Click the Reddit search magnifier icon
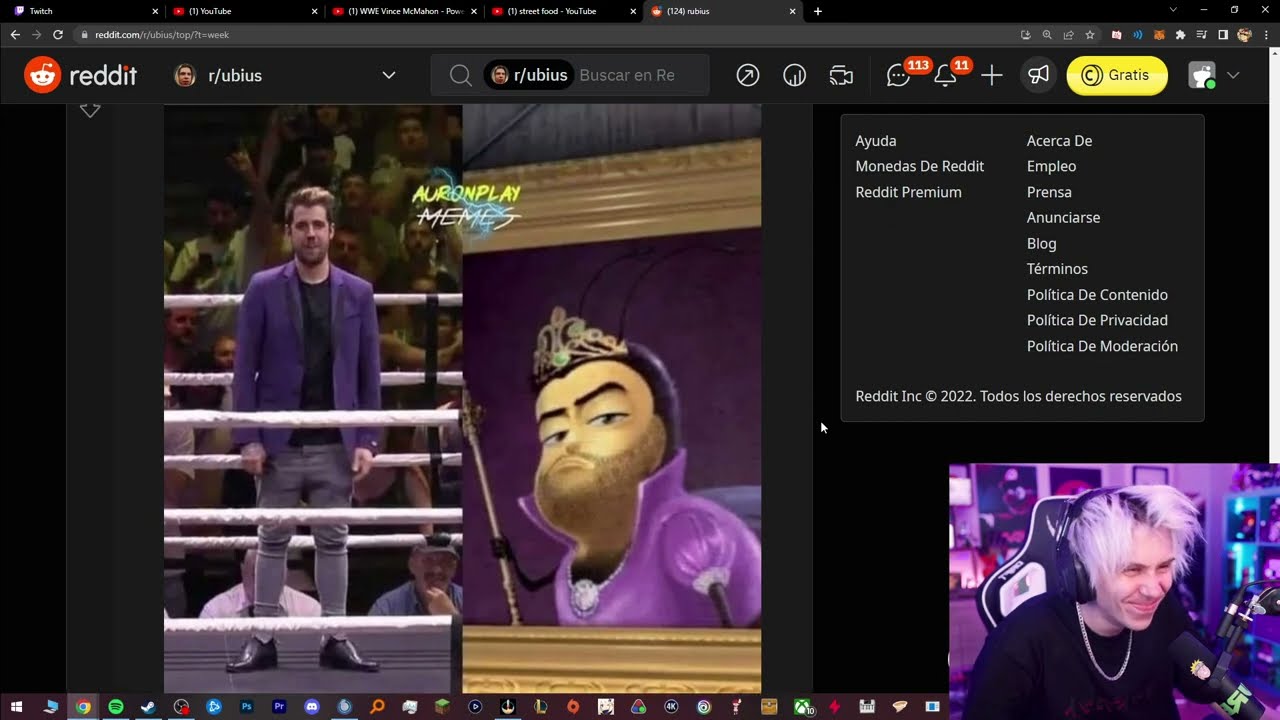Image resolution: width=1280 pixels, height=720 pixels. [x=460, y=75]
